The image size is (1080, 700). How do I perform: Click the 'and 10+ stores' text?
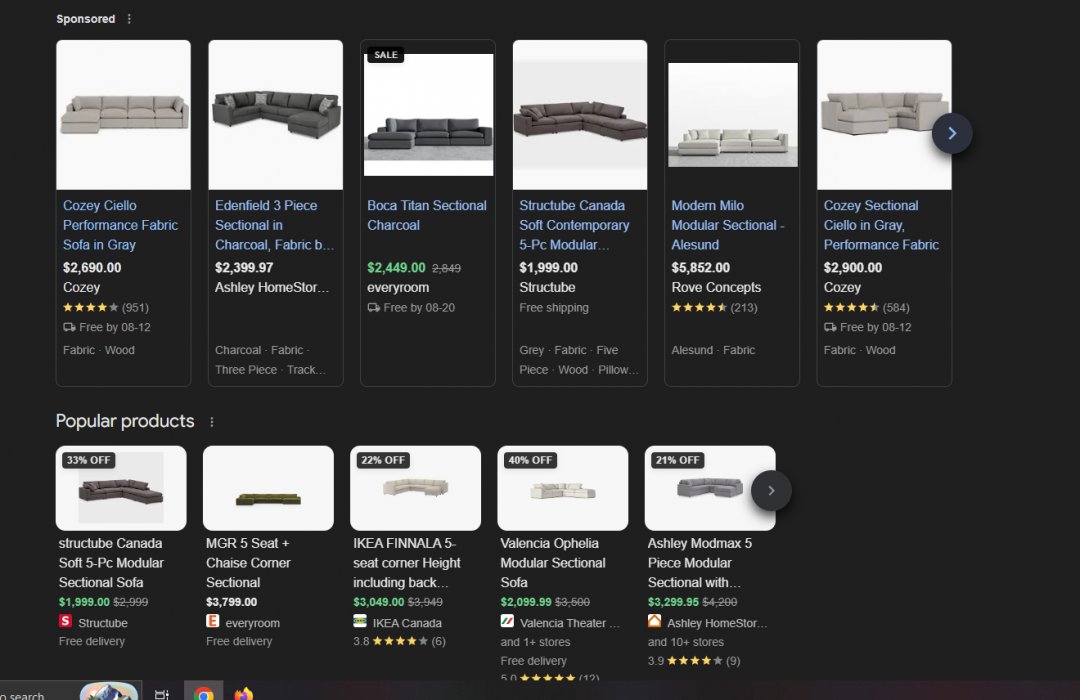[685, 641]
